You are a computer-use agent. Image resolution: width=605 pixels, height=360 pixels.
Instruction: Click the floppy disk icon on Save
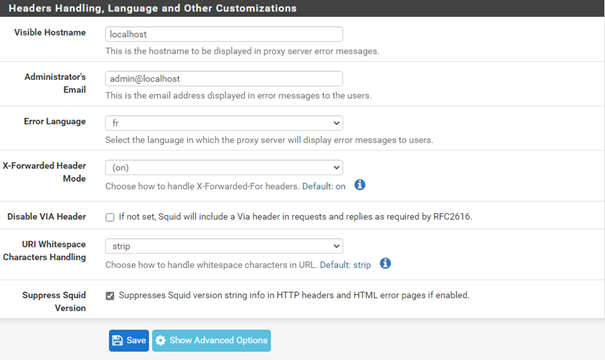tap(117, 340)
